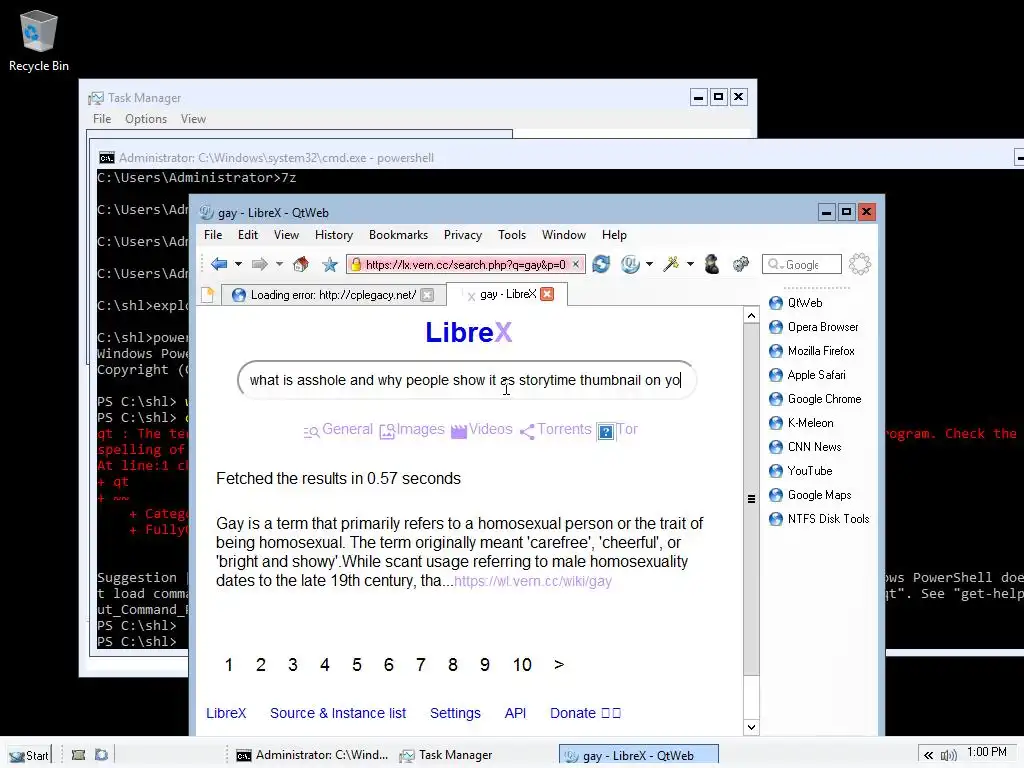The width and height of the screenshot is (1024, 768).
Task: Open the Privacy menu
Action: [463, 235]
